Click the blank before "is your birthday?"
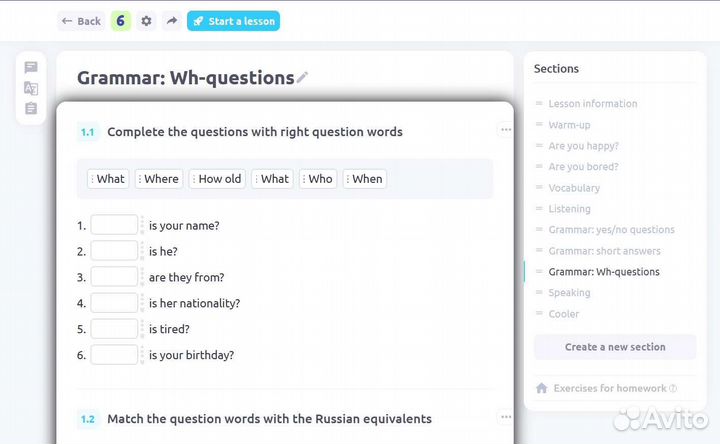 [114, 354]
